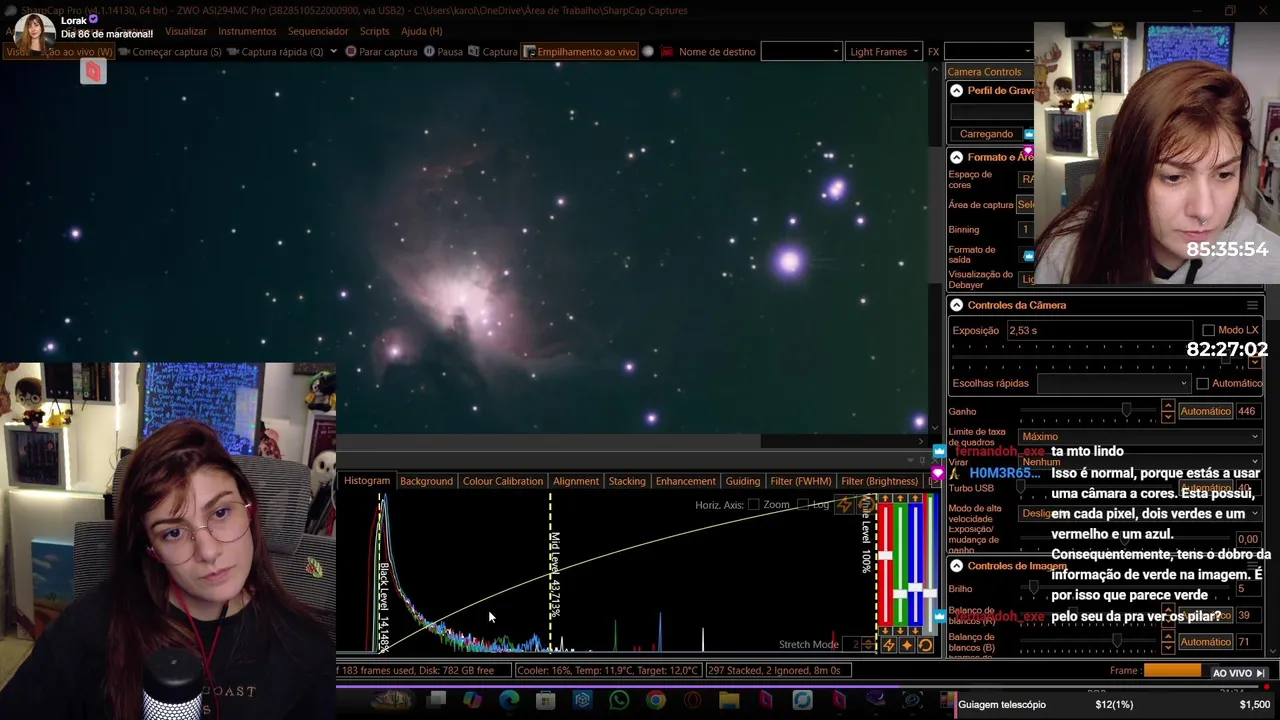Screen dimensions: 1280x720
Task: Switch to the Stacking tab
Action: [627, 481]
